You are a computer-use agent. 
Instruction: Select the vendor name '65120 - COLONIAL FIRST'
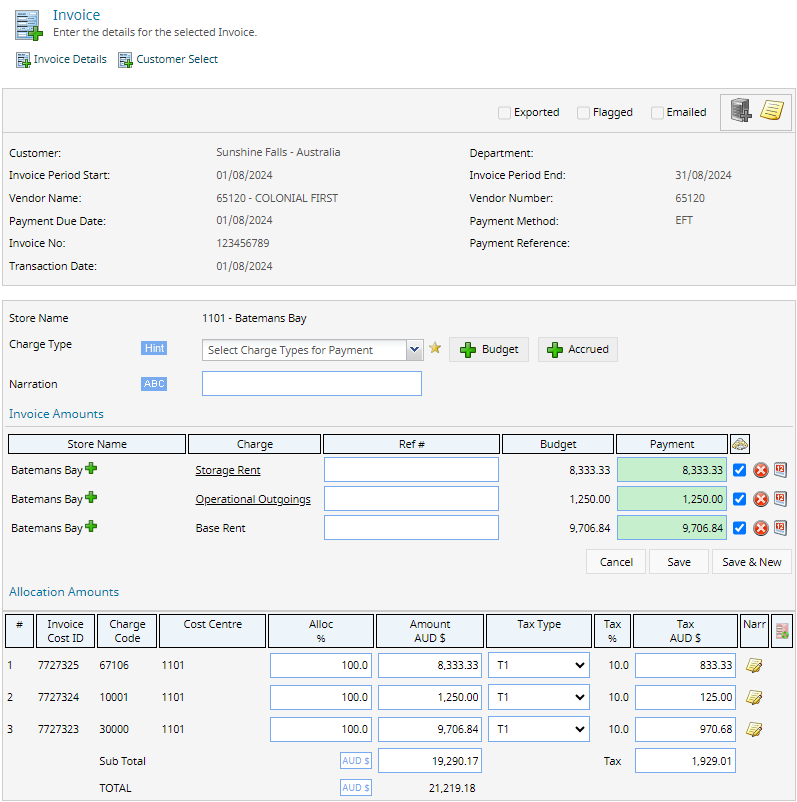coord(277,198)
